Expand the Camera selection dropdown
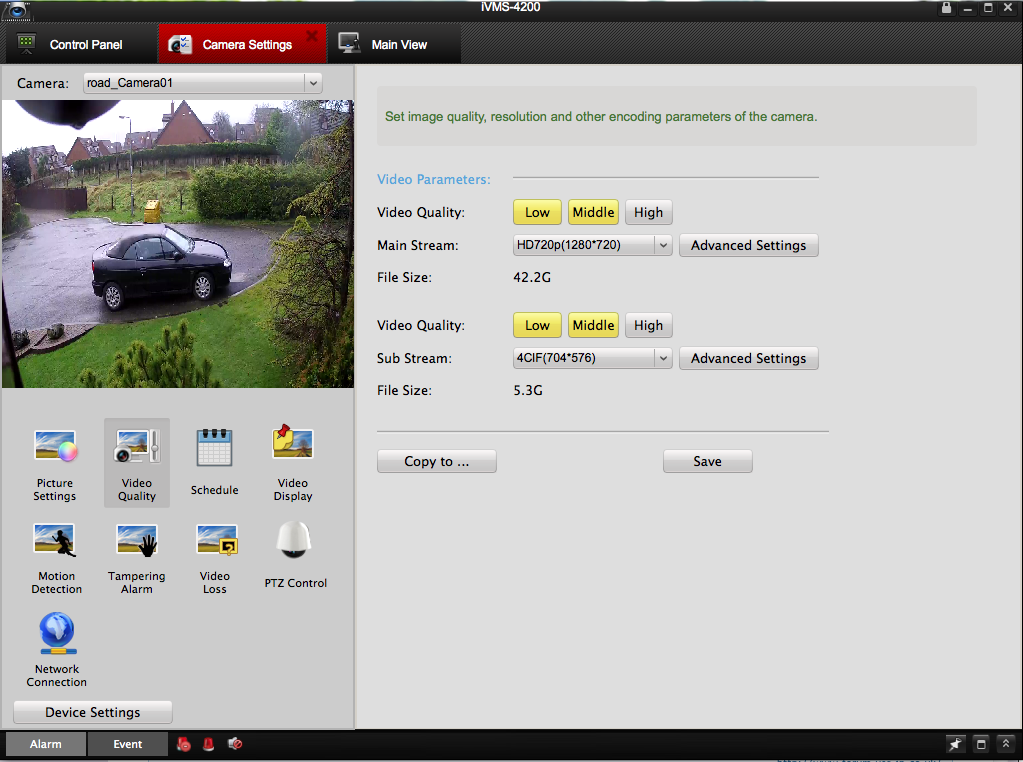The width and height of the screenshot is (1023, 762). pos(203,83)
